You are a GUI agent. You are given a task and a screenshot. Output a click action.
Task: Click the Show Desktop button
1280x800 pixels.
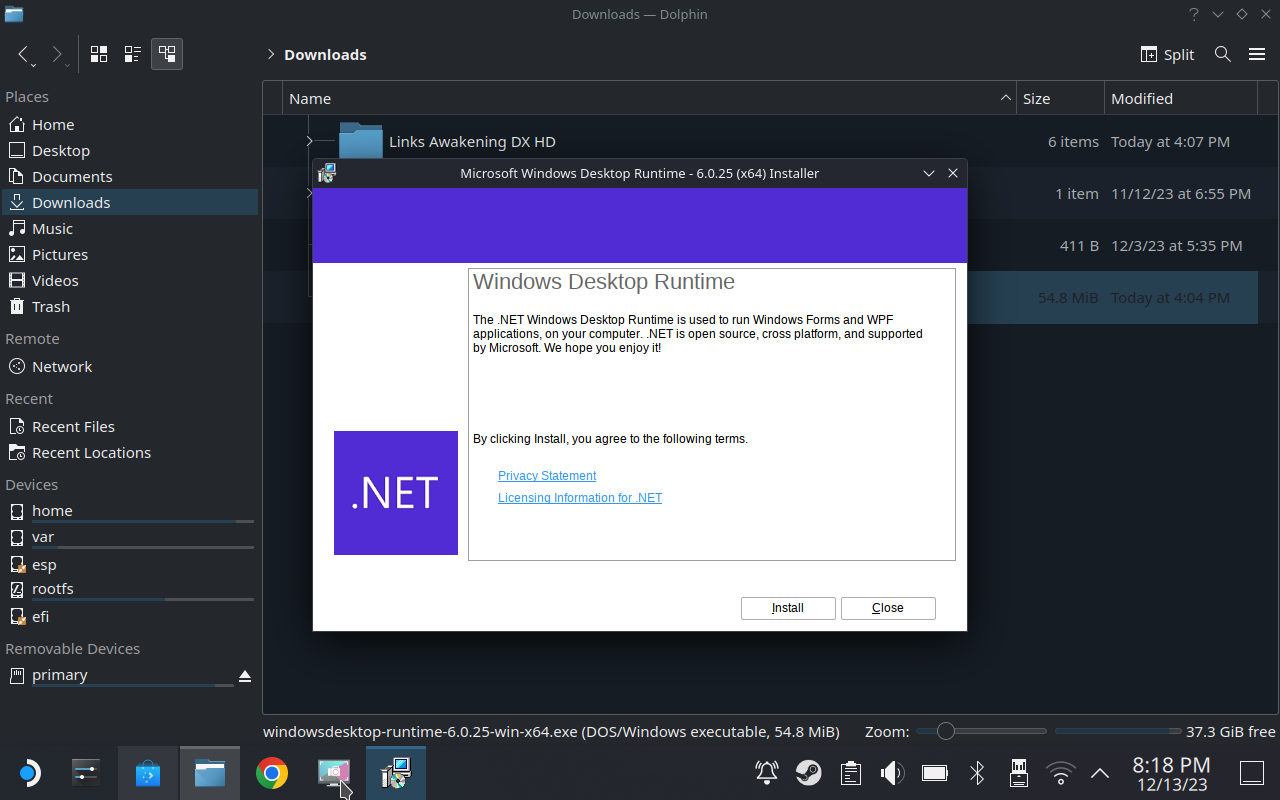[1252, 773]
